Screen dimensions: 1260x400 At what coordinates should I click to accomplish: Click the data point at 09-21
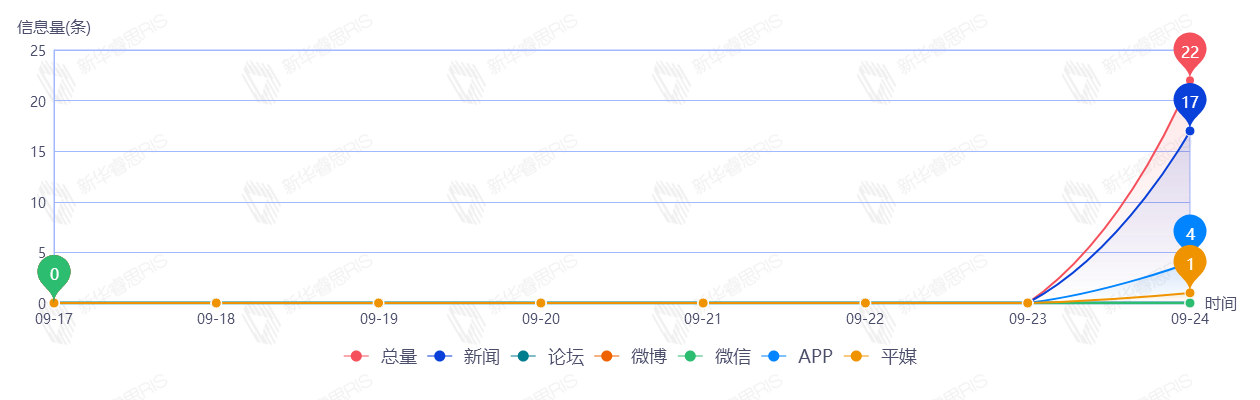tap(703, 303)
